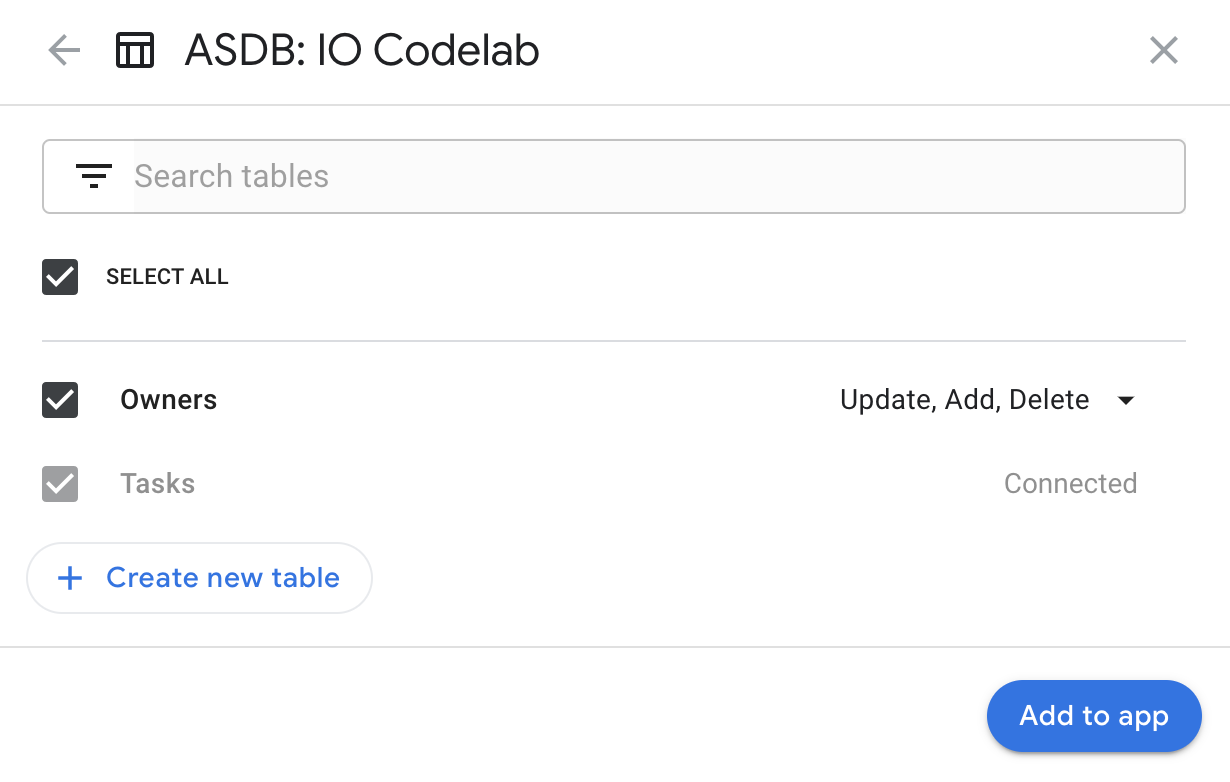1230x782 pixels.
Task: Click the database table icon beside the title
Action: click(x=135, y=49)
